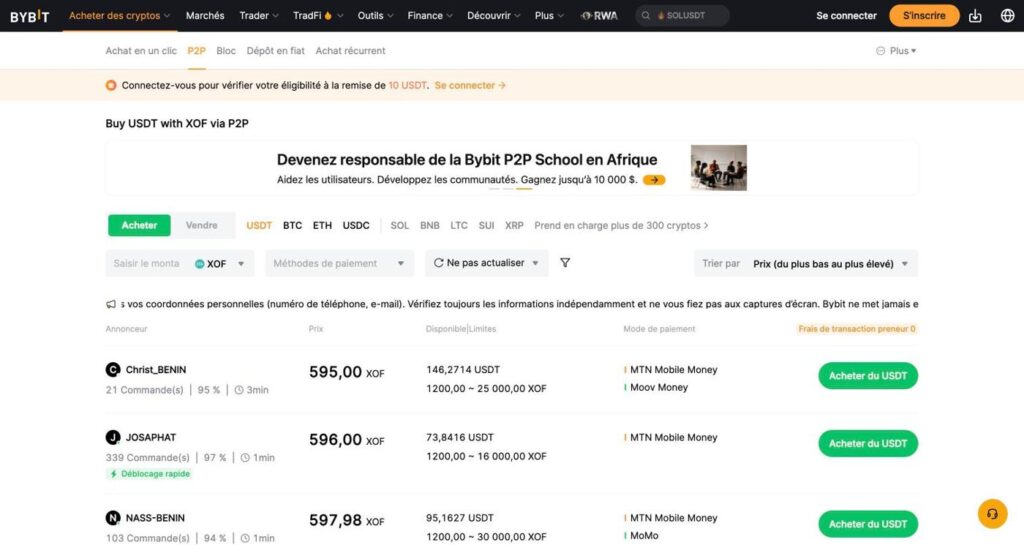Image resolution: width=1024 pixels, height=545 pixels.
Task: Switch to the Vendre toggle
Action: pos(201,225)
